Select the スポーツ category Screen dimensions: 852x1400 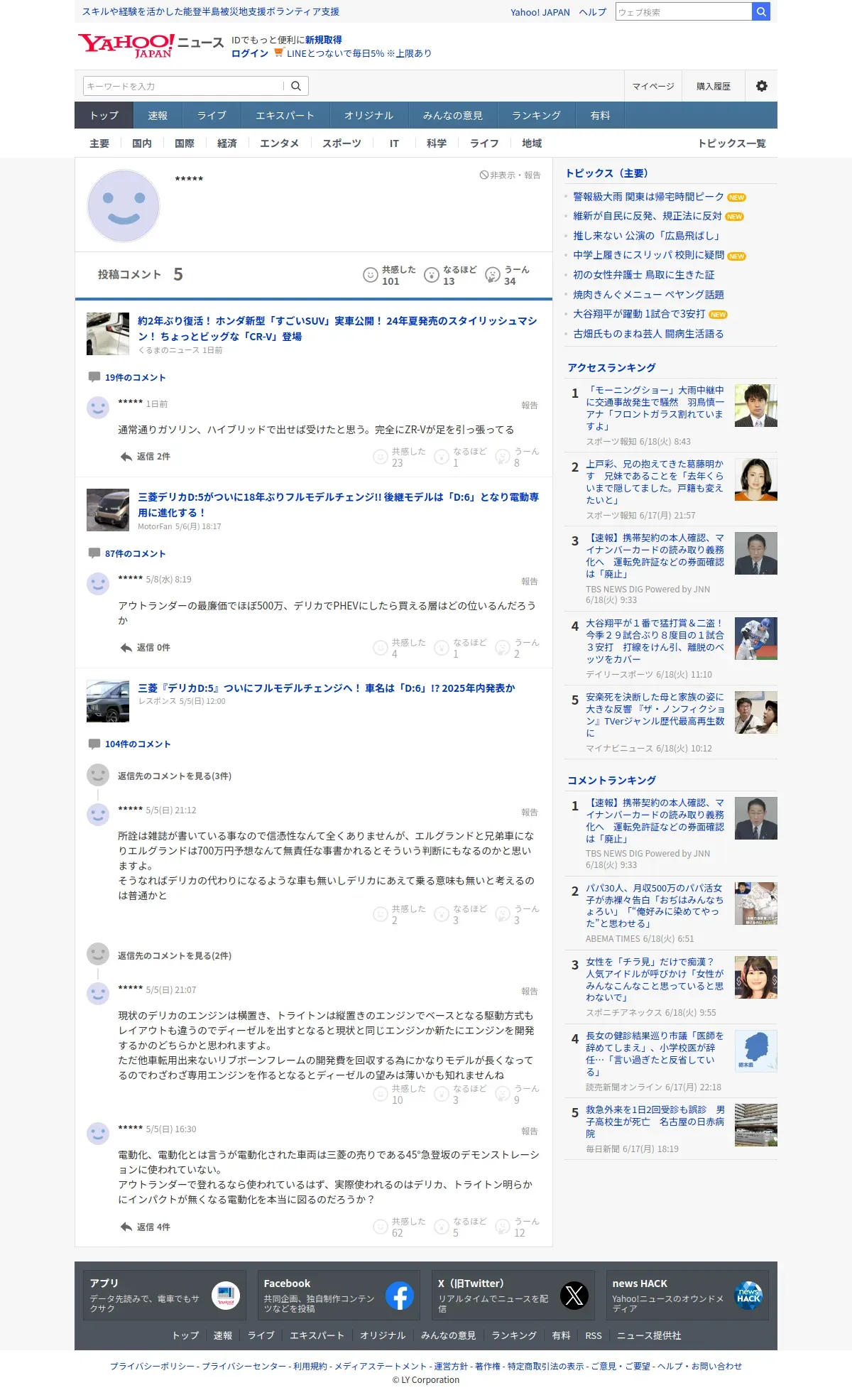pos(342,143)
